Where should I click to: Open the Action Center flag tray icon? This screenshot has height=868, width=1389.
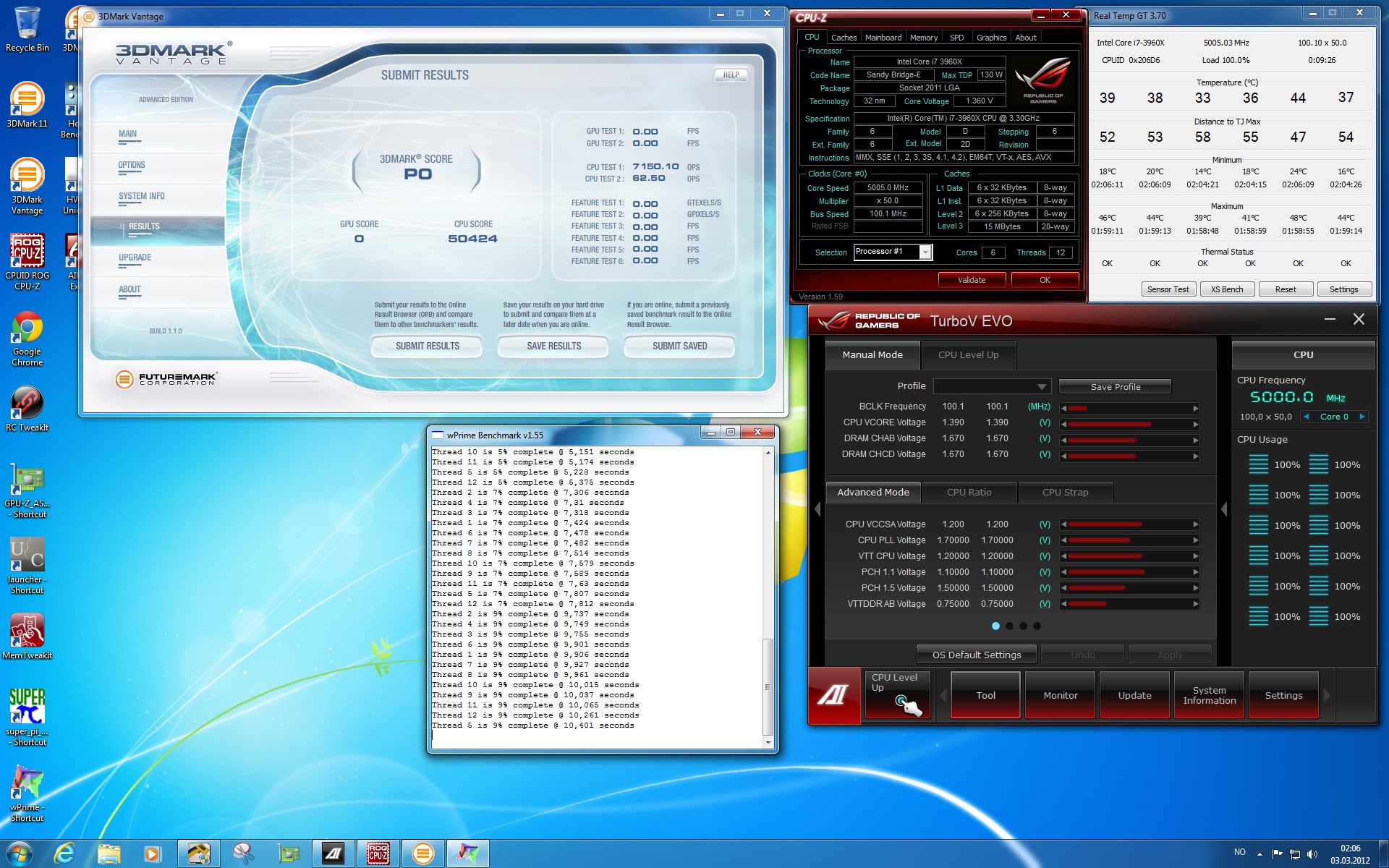pyautogui.click(x=1277, y=854)
